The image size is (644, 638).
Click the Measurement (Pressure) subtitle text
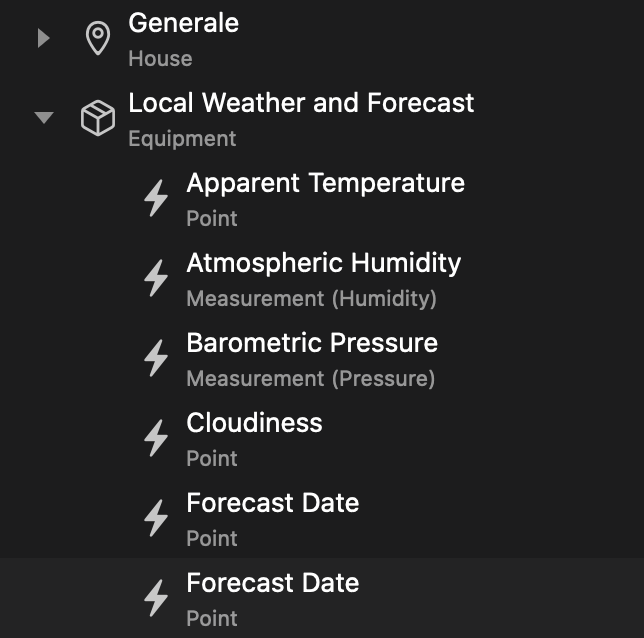pos(310,379)
